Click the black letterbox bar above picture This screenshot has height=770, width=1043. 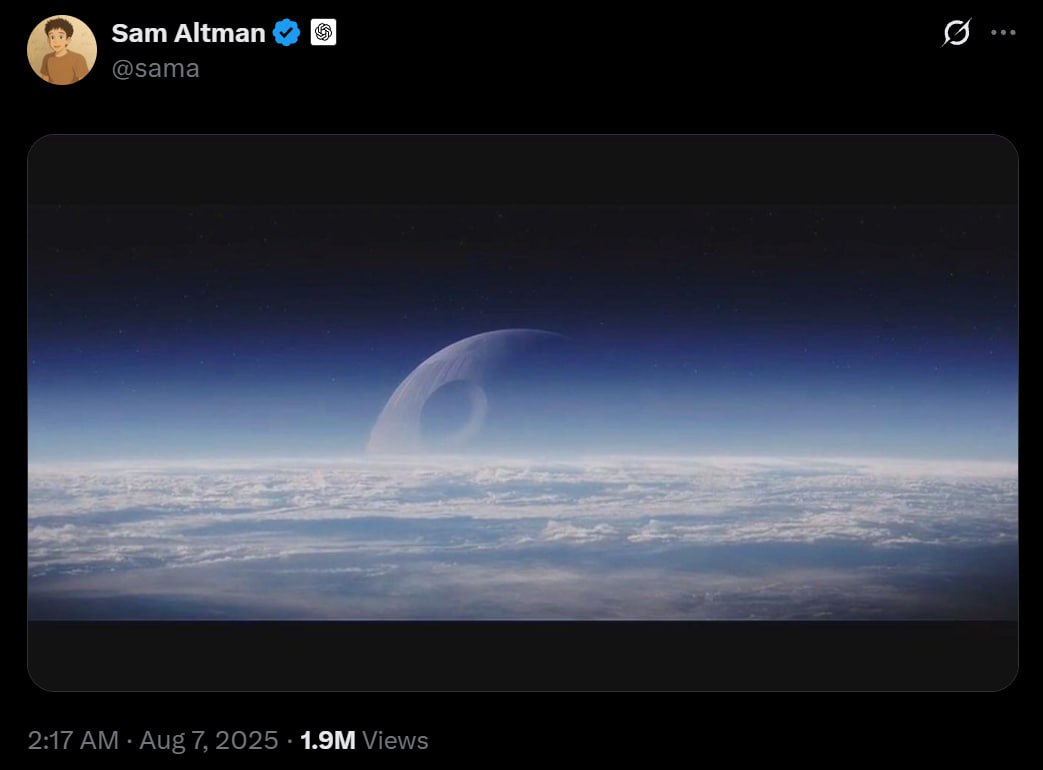pyautogui.click(x=523, y=168)
